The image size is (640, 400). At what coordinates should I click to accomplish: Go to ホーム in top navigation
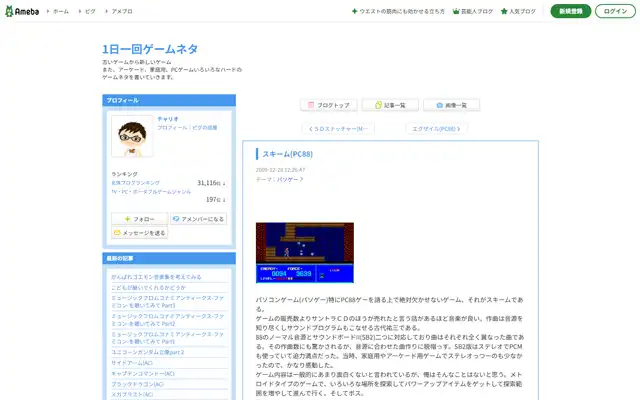coord(60,11)
